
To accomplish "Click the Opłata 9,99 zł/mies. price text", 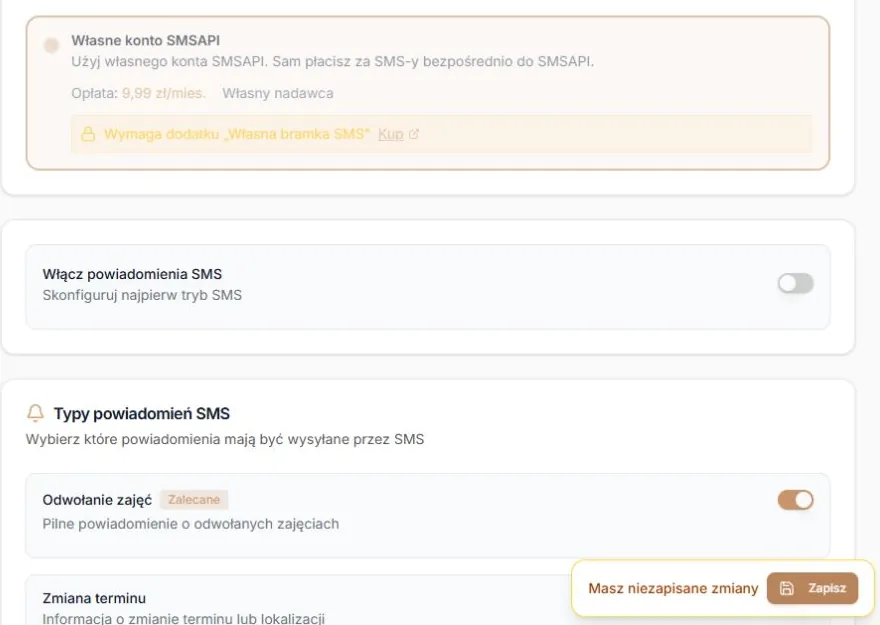I will click(x=139, y=93).
